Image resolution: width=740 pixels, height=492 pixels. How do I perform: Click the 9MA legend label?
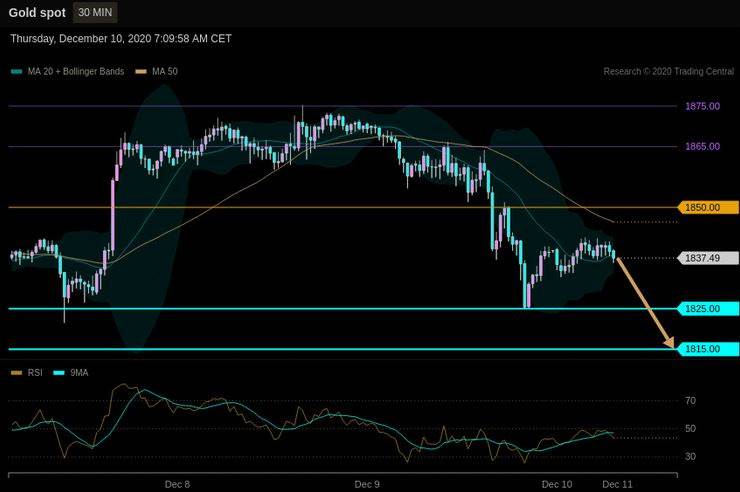tap(79, 373)
